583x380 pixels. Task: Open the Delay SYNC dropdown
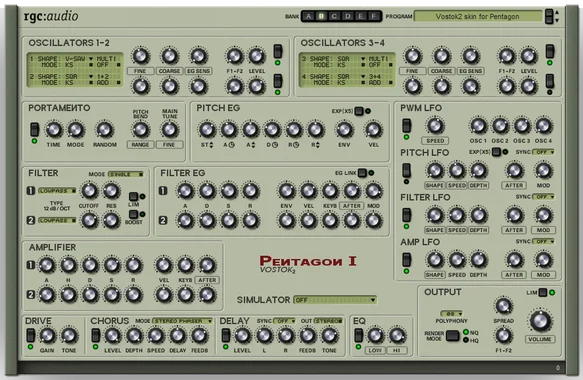(x=284, y=321)
